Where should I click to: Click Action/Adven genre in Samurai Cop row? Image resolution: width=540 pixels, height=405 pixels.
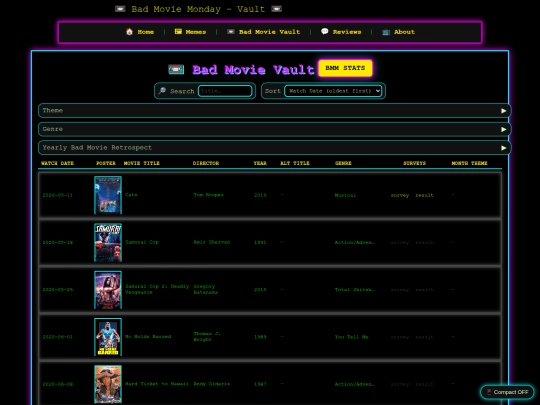pos(354,242)
